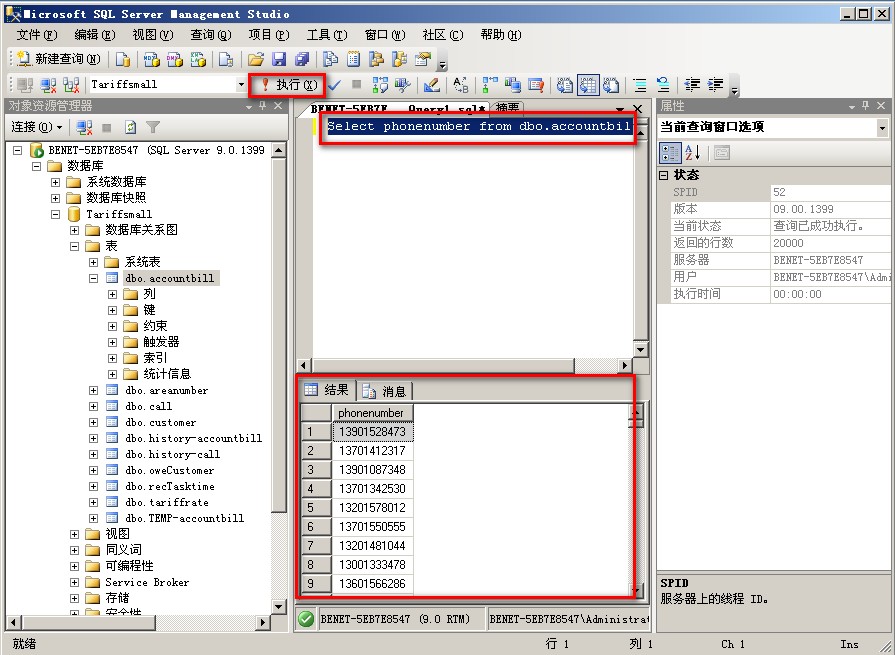Image resolution: width=895 pixels, height=655 pixels.
Task: Show the Summary page icon
Action: [x=353, y=59]
